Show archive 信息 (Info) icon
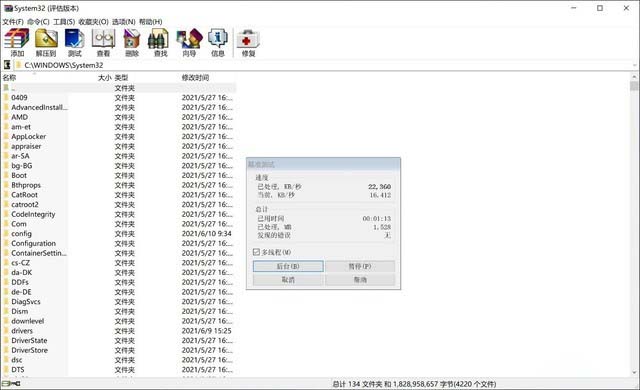 tap(218, 42)
